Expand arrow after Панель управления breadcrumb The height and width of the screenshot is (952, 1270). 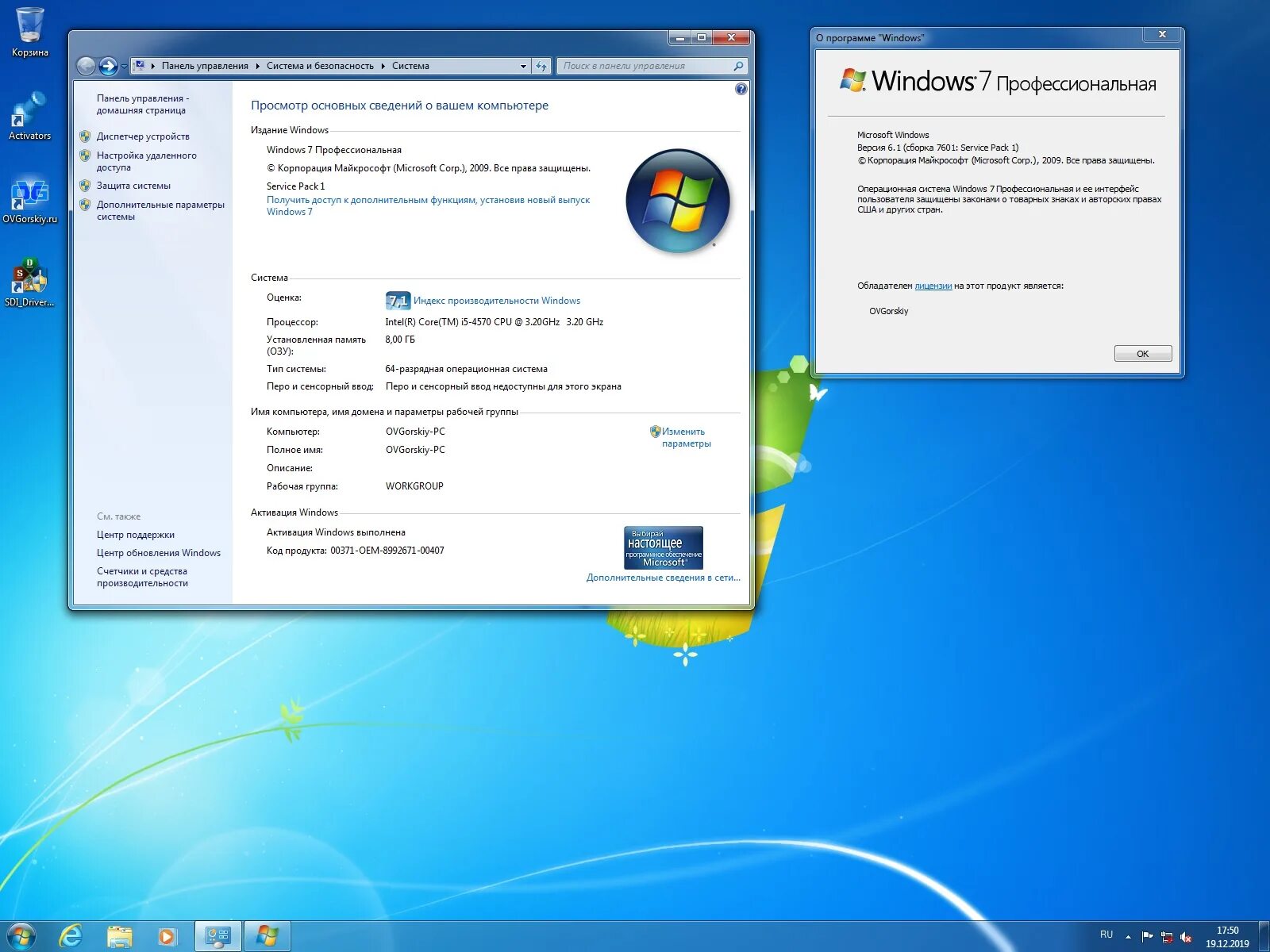click(x=258, y=66)
